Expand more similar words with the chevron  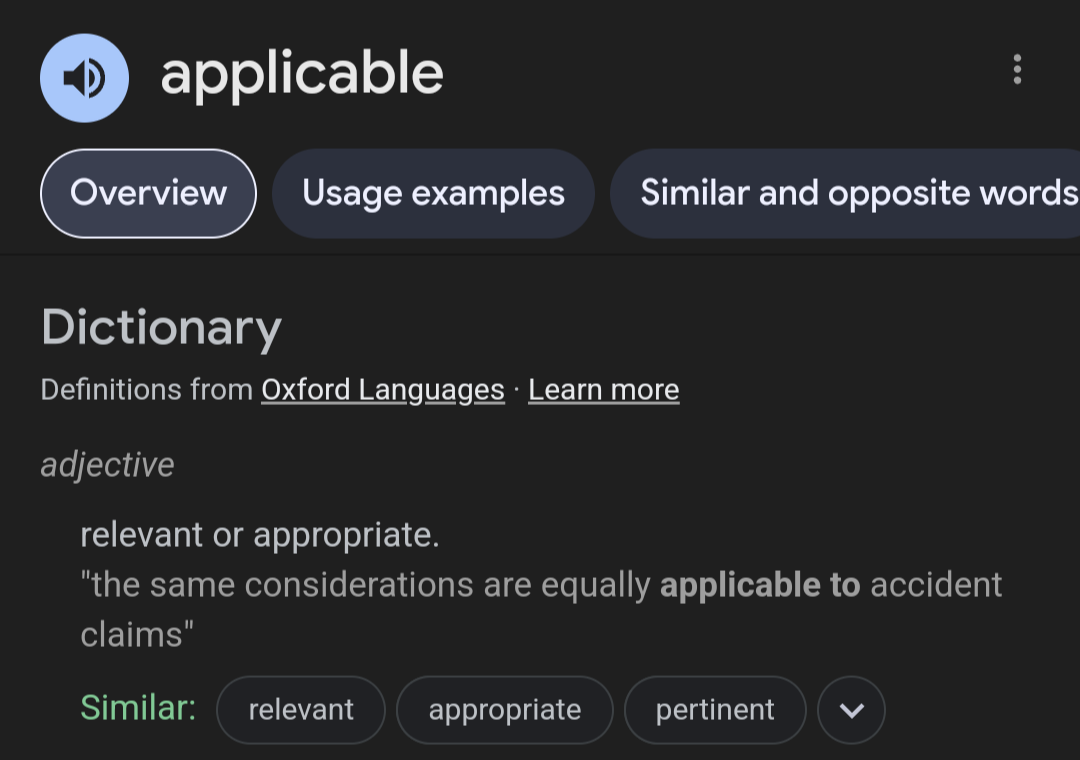851,710
